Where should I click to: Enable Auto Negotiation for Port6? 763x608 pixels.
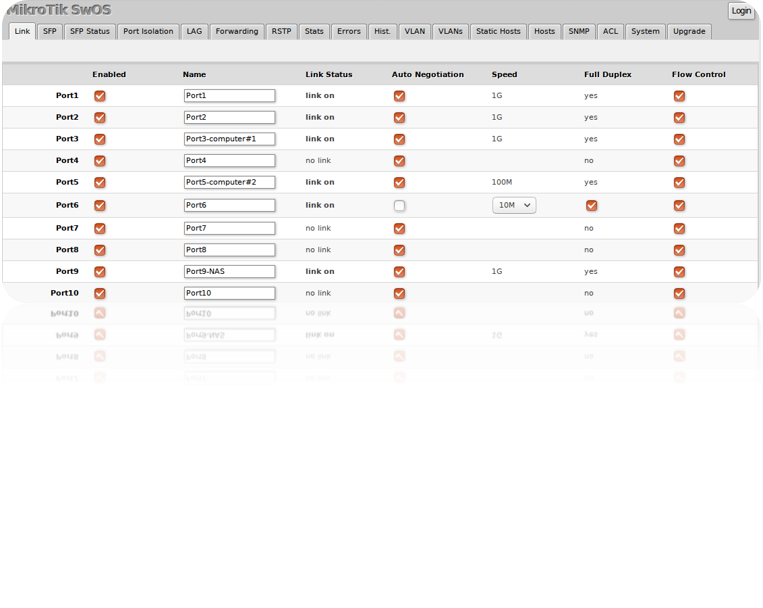[x=399, y=205]
